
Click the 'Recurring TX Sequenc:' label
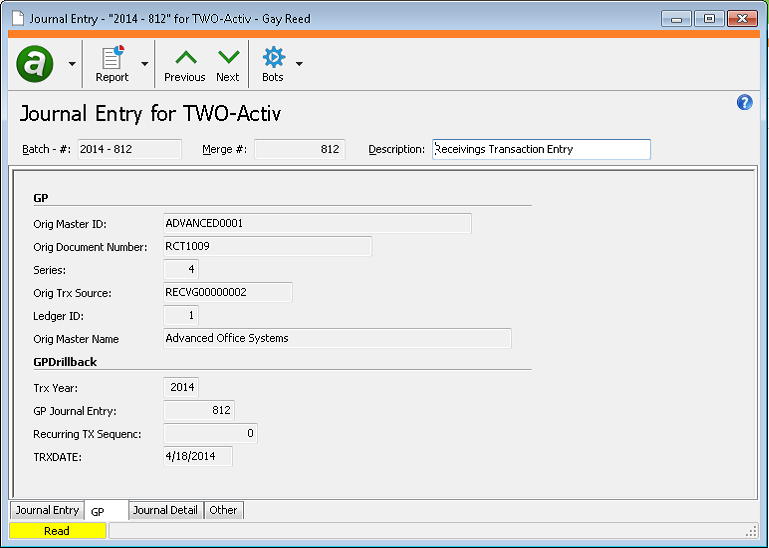87,434
